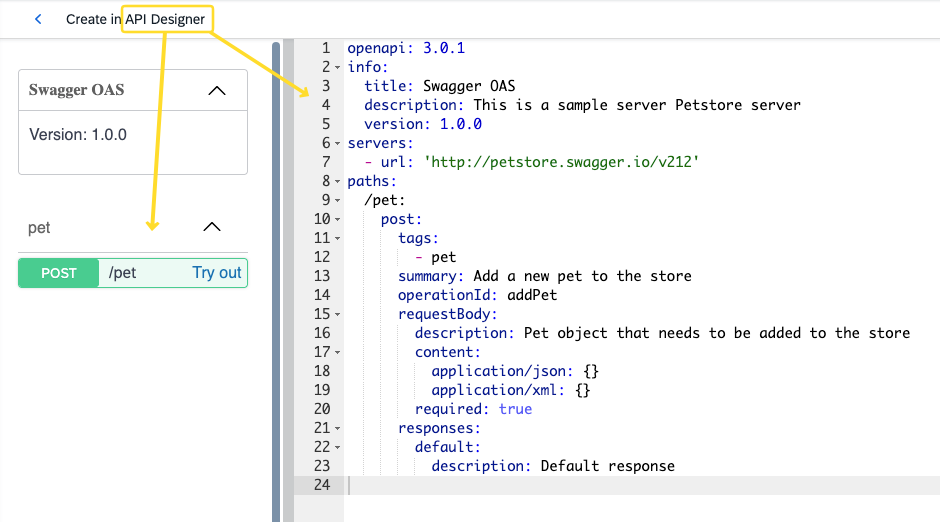Image resolution: width=940 pixels, height=522 pixels.
Task: Collapse the pet tag section
Action: tap(212, 227)
